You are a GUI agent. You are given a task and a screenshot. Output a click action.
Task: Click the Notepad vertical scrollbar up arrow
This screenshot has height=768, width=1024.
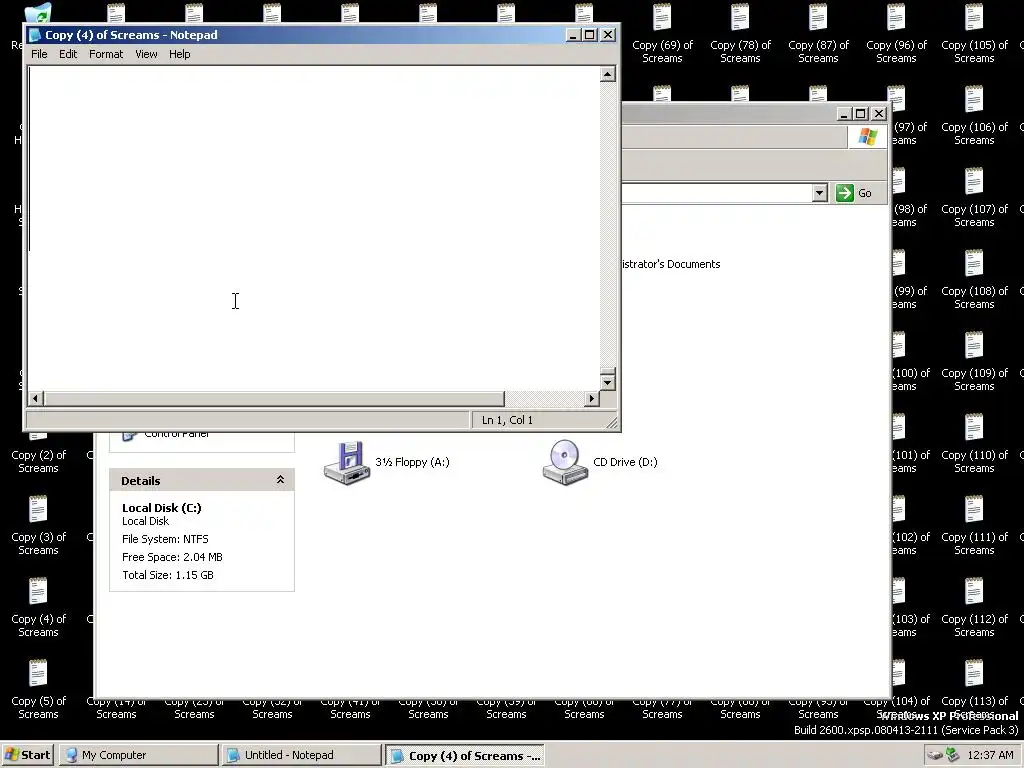point(607,74)
